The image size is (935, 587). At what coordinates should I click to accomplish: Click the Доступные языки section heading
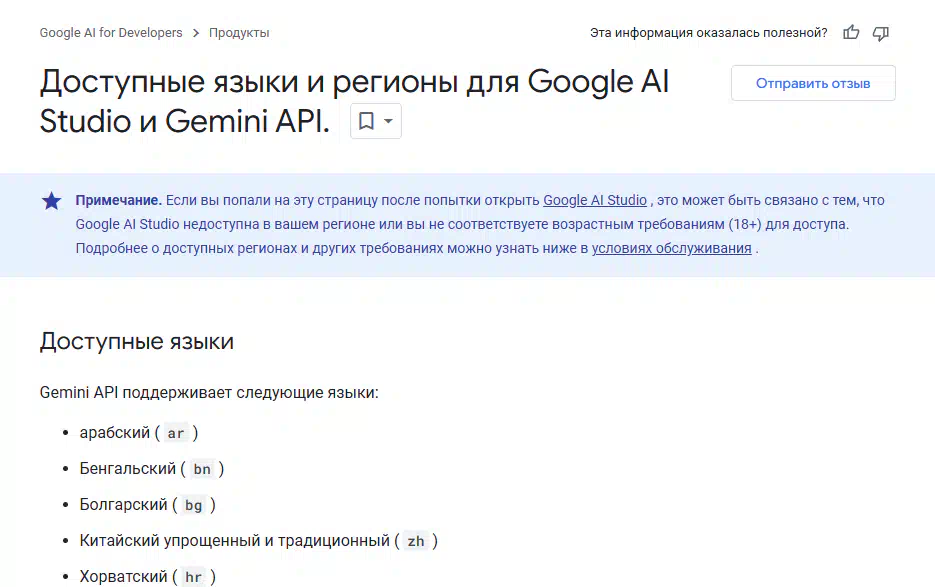[137, 341]
